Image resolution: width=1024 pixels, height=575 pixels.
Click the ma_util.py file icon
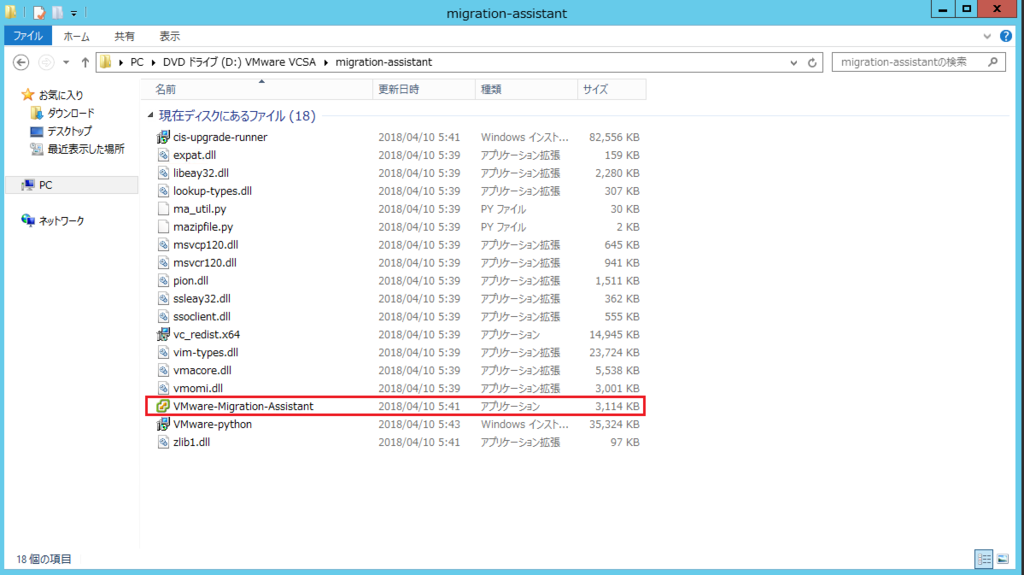click(163, 209)
